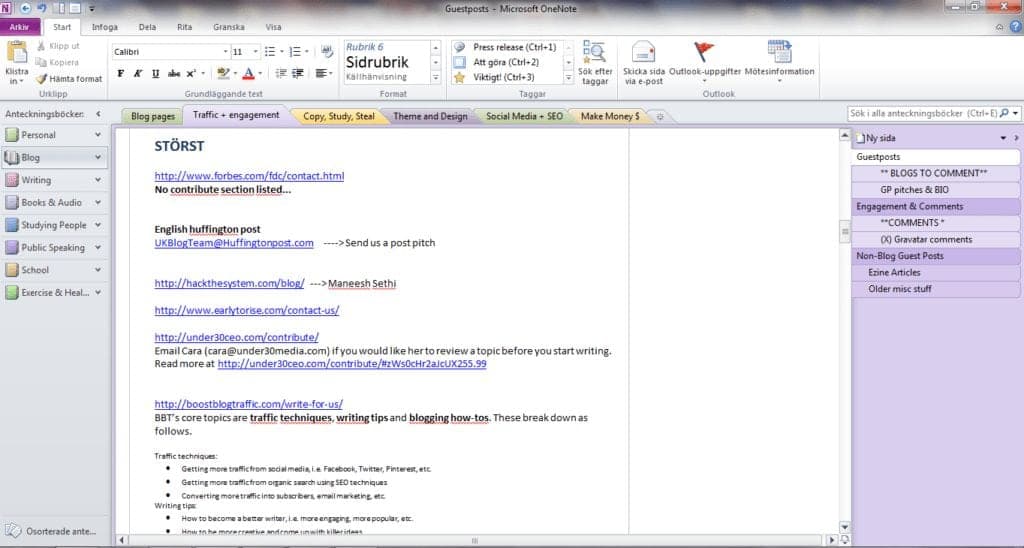Image resolution: width=1024 pixels, height=548 pixels.
Task: Apply underline formatting
Action: (x=155, y=73)
